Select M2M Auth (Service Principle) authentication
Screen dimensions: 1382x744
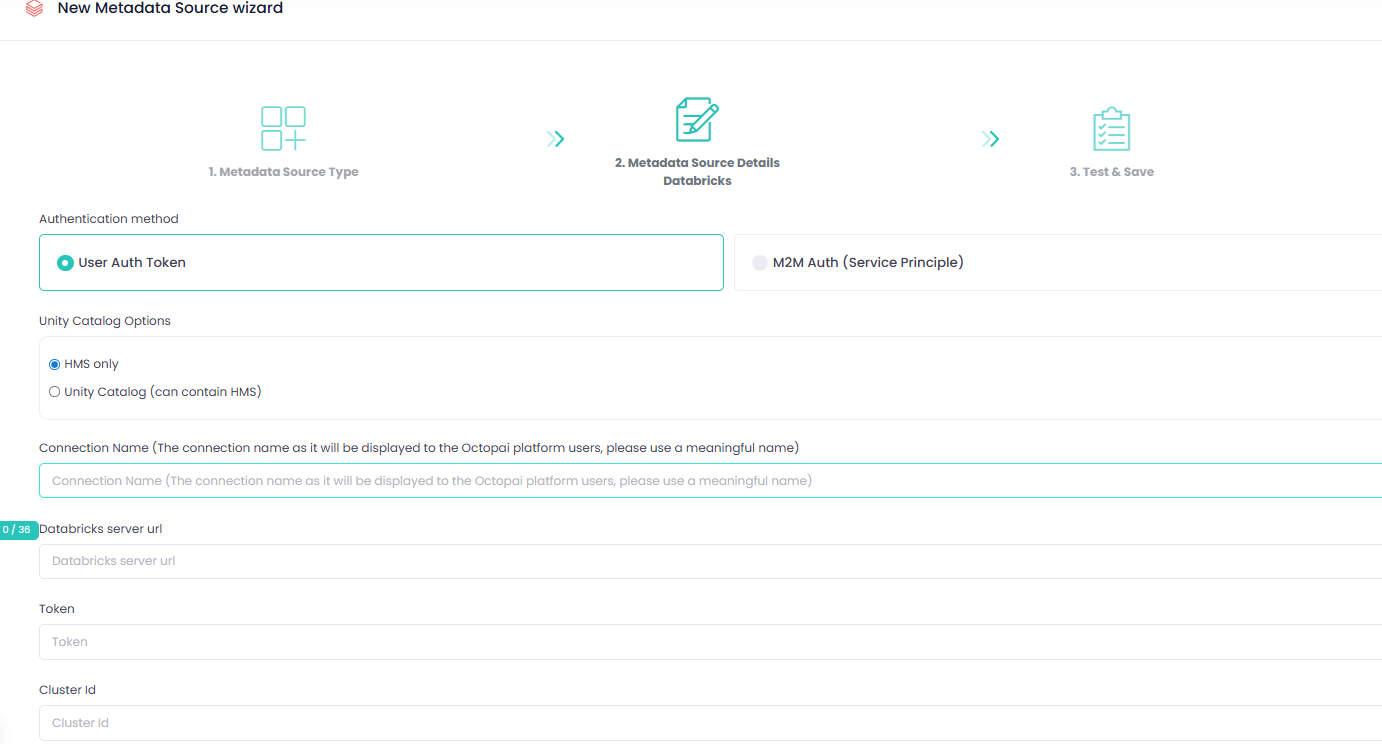760,262
